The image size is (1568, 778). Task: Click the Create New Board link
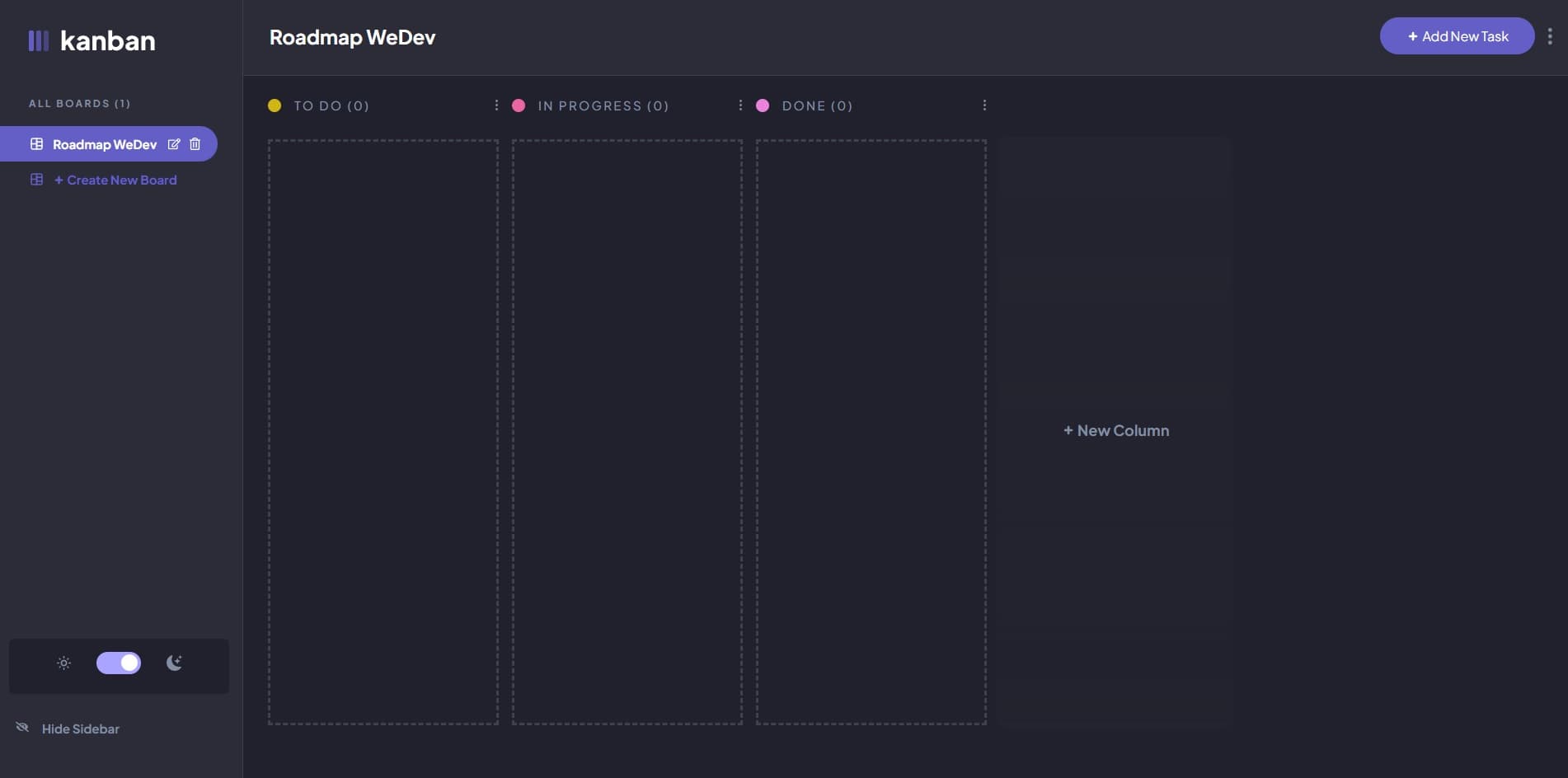(x=115, y=180)
